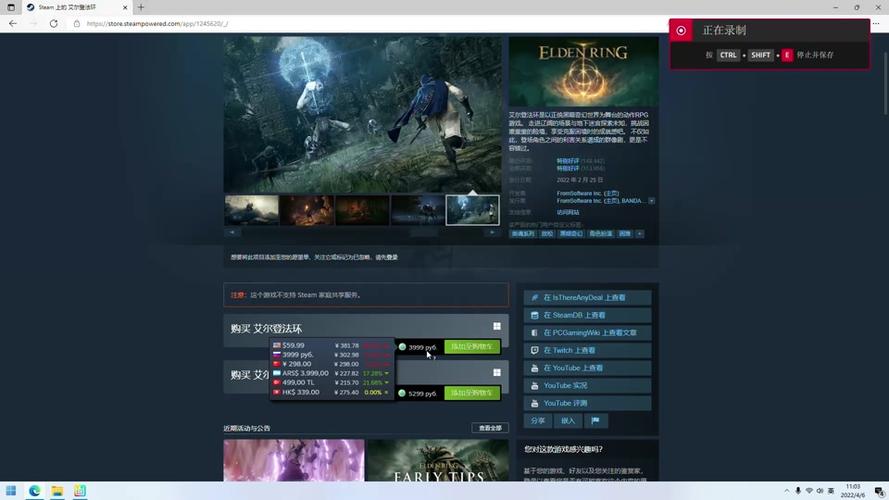Select the second screenshot thumbnail
Image resolution: width=889 pixels, height=500 pixels.
[307, 210]
